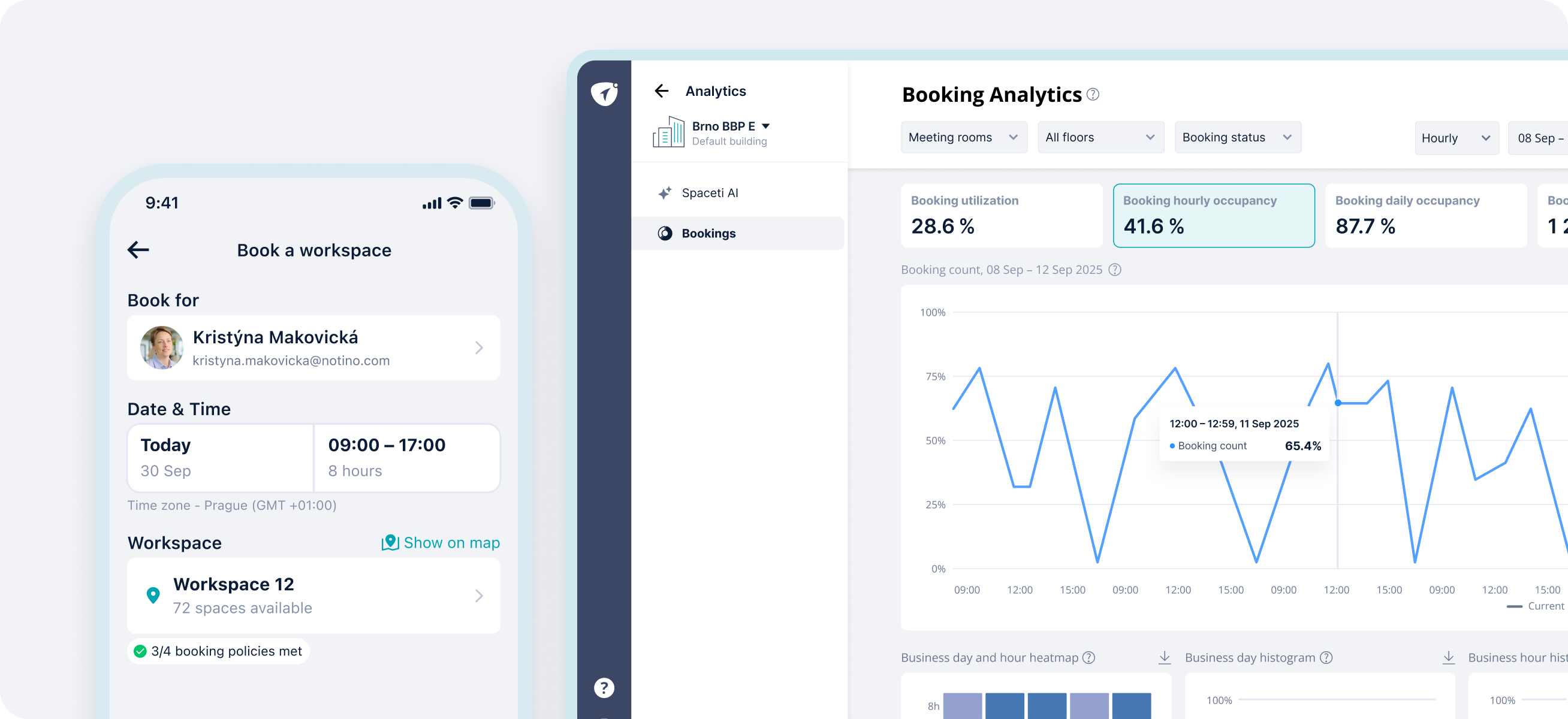Select Bookings in the analytics menu
This screenshot has width=1568, height=719.
pyautogui.click(x=708, y=234)
